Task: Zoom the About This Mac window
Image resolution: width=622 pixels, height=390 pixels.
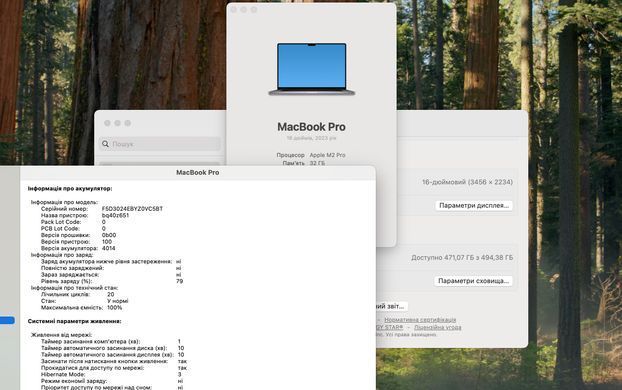Action: pos(254,10)
